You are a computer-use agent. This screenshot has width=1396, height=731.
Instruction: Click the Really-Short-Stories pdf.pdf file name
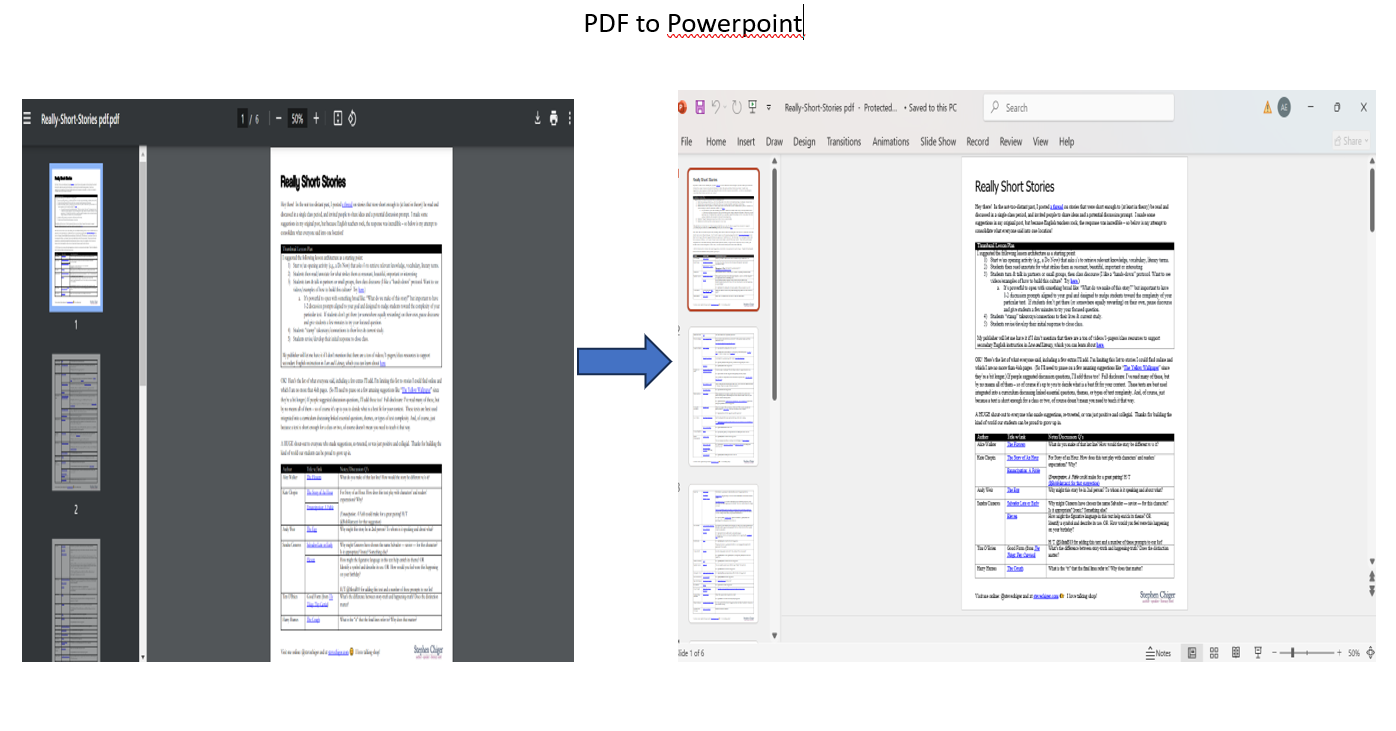pos(80,119)
